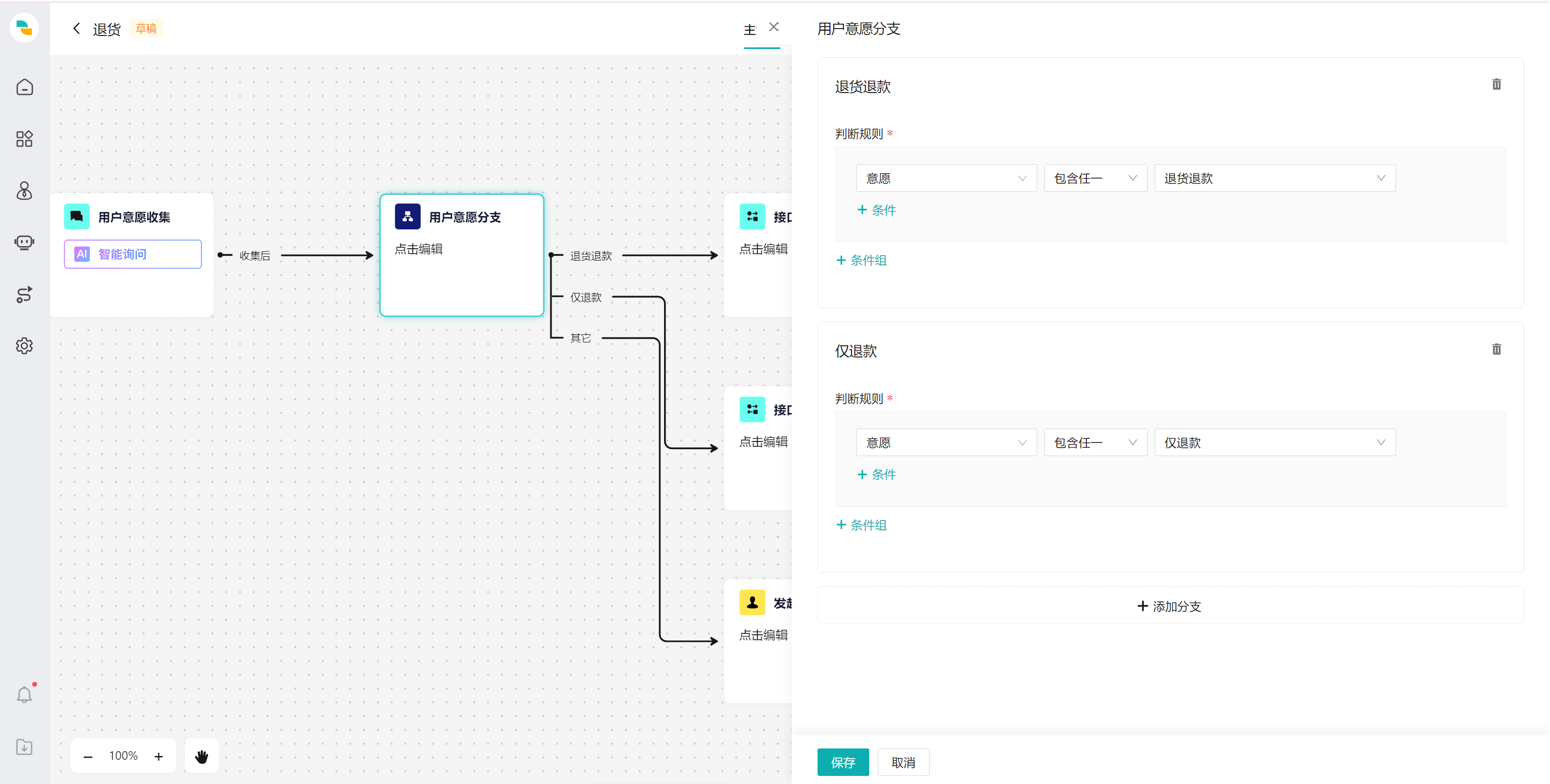Open the user agent icon in sidebar

(x=25, y=191)
